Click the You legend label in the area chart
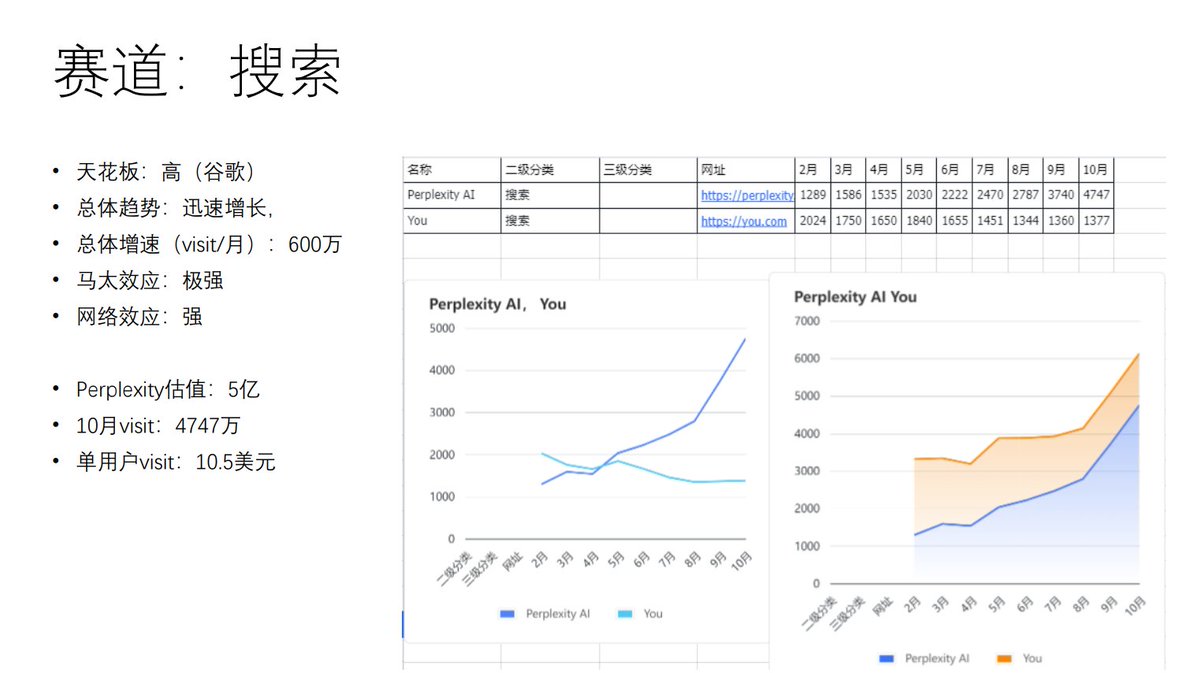Viewport: 1200px width, 673px height. click(x=1033, y=658)
